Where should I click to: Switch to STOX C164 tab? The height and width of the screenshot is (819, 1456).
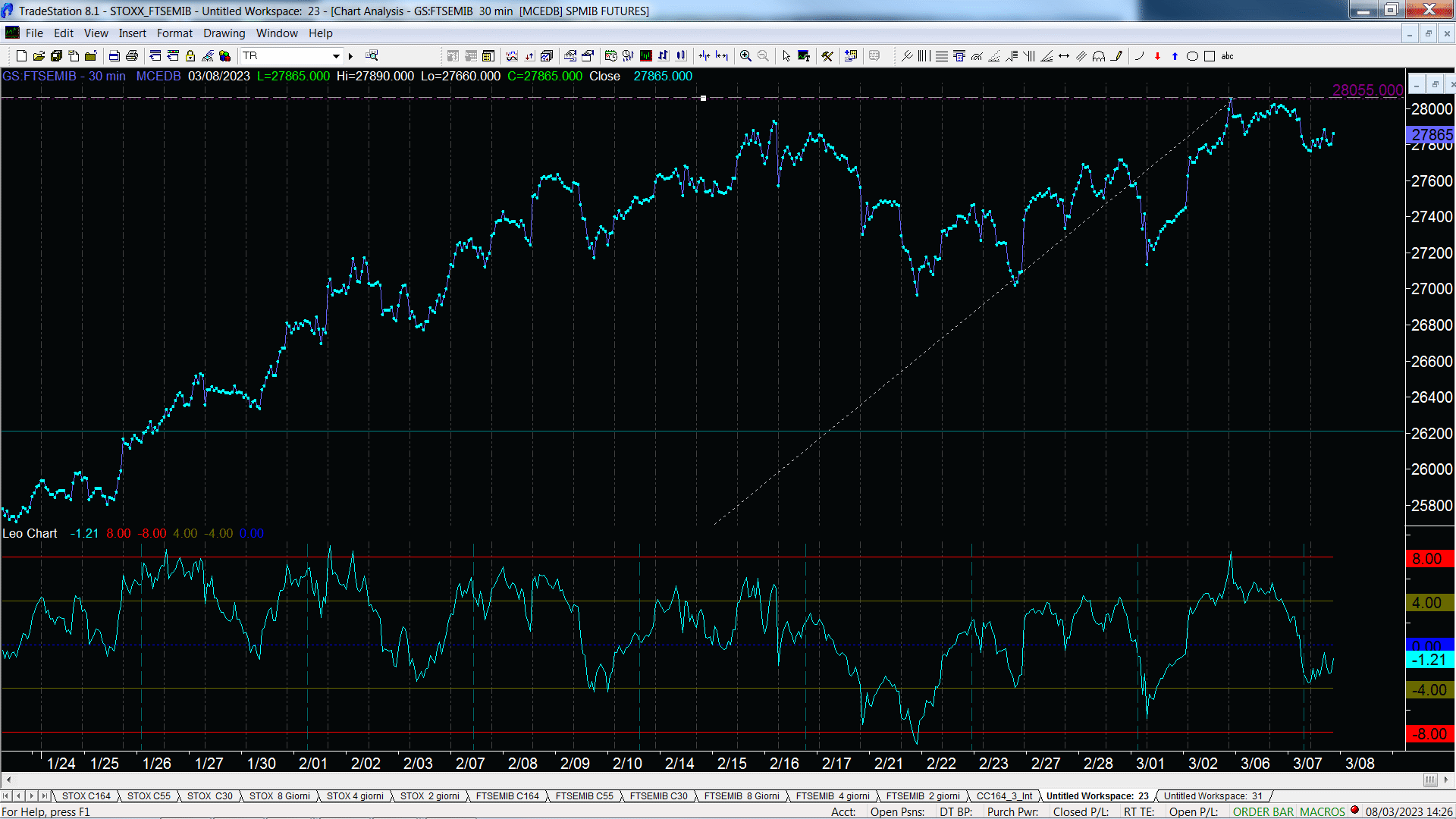tap(86, 796)
